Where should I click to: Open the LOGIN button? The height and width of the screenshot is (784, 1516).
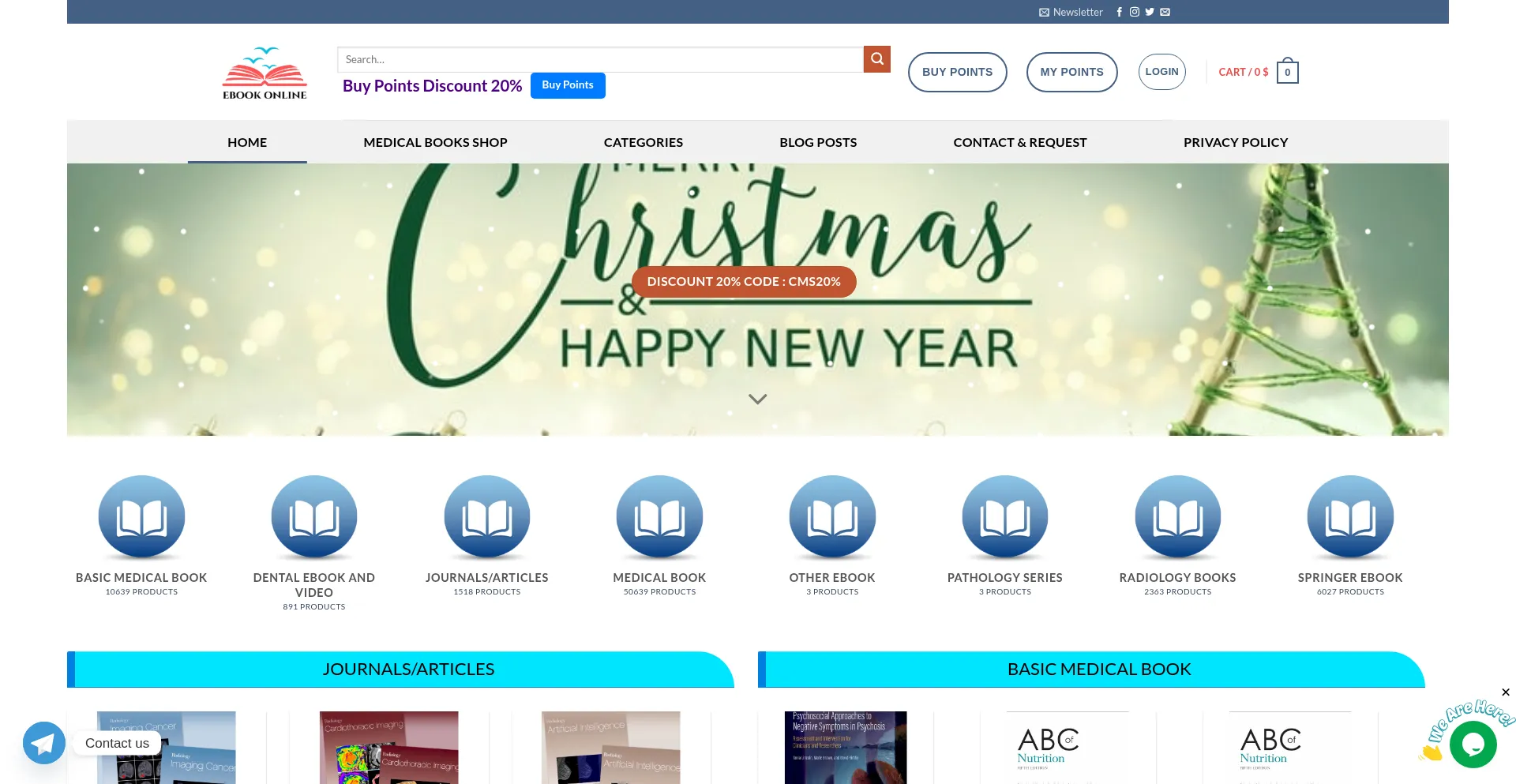click(x=1161, y=71)
